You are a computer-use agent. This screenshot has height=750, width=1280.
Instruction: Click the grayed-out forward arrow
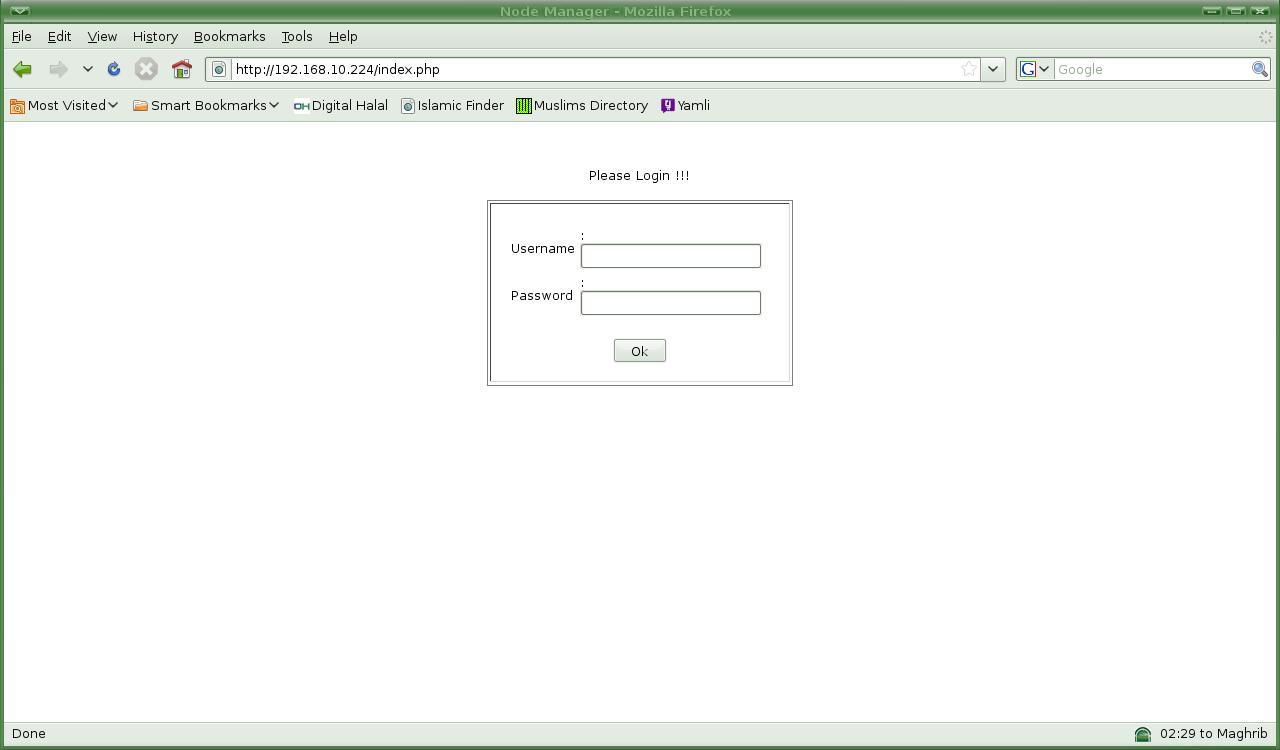(58, 69)
